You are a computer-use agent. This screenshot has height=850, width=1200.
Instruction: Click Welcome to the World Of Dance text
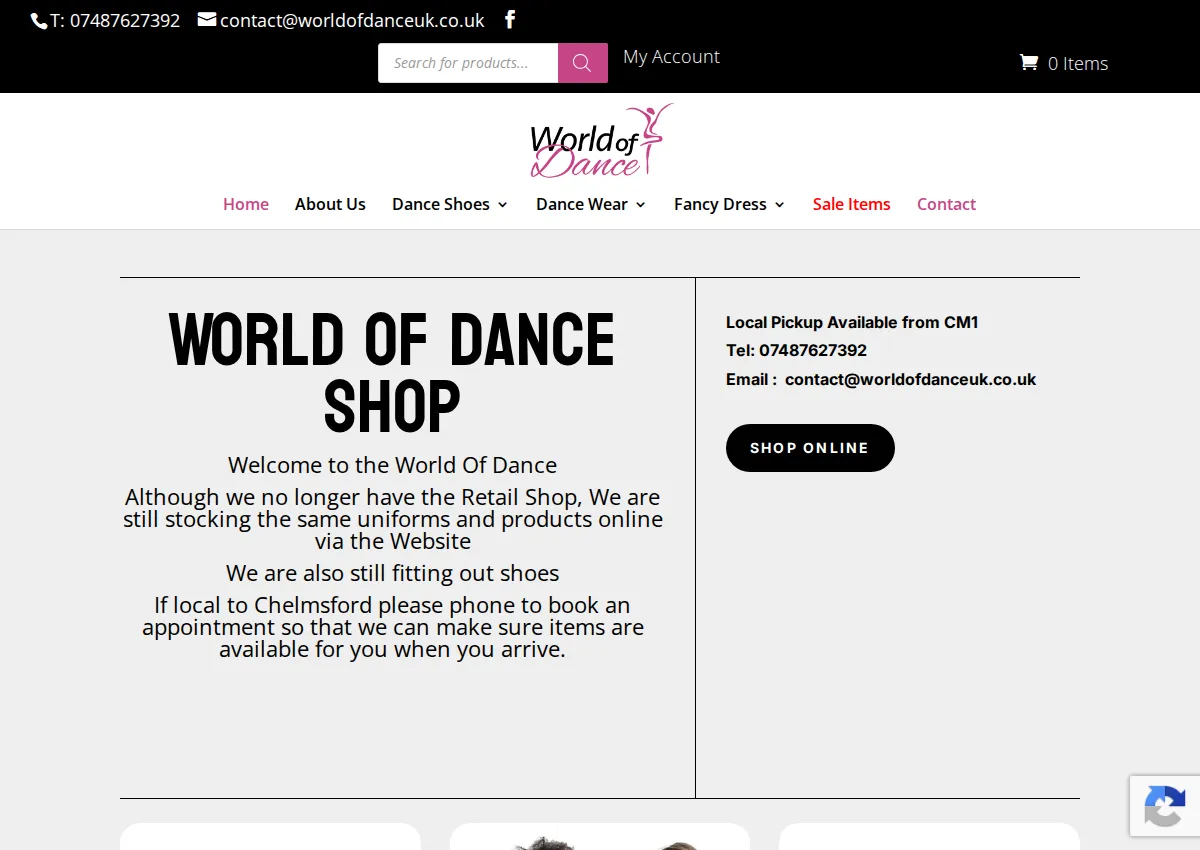[x=392, y=465]
